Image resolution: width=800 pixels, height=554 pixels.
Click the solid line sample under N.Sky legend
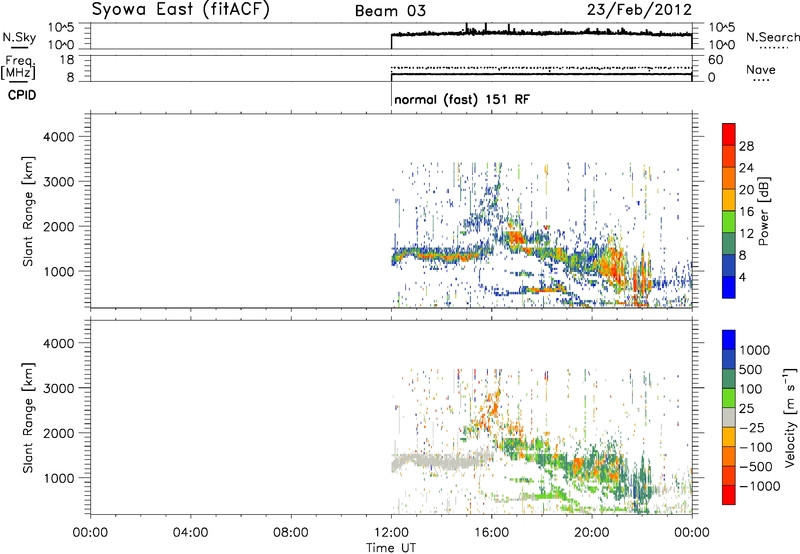[x=19, y=48]
